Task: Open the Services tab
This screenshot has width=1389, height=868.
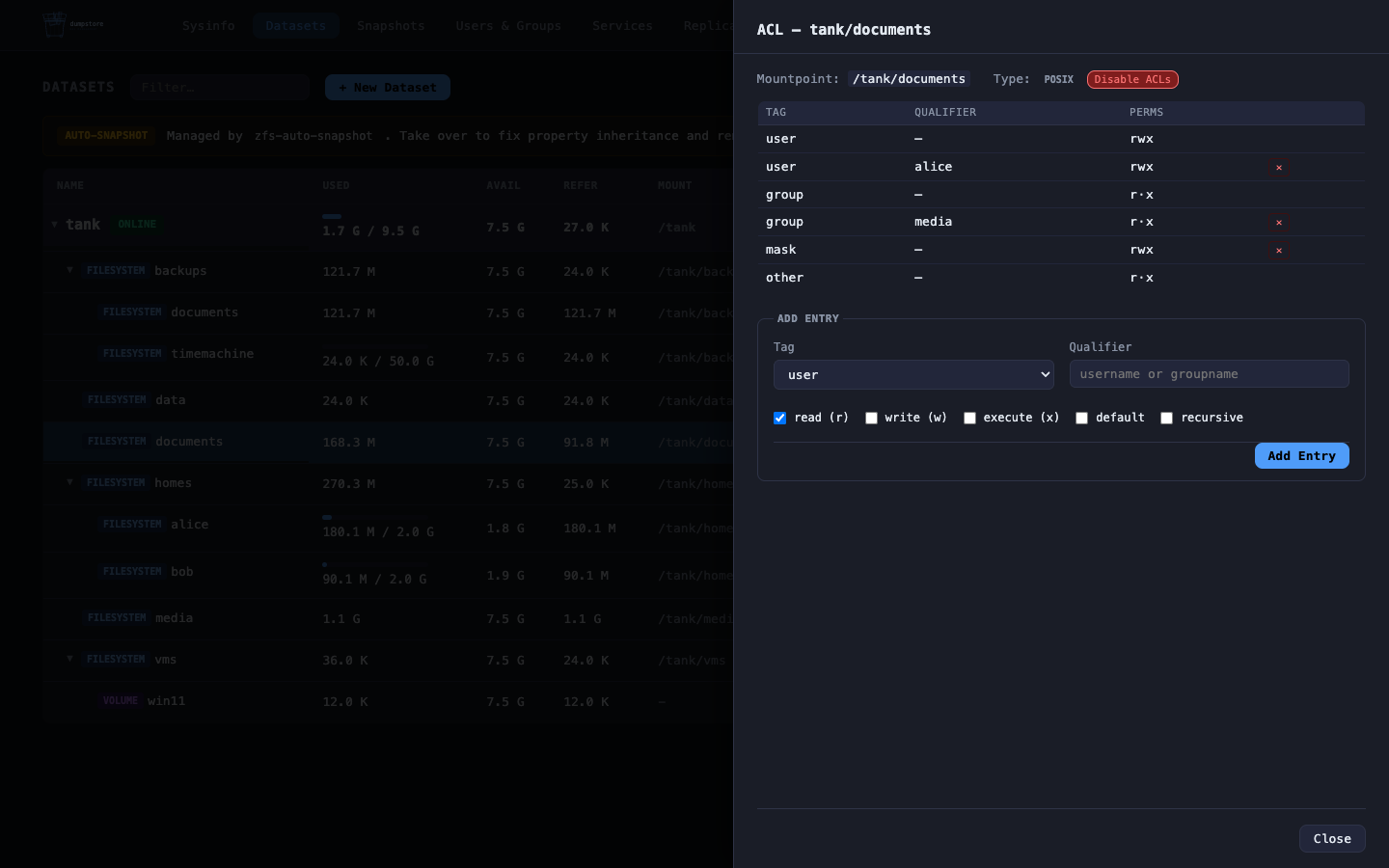Action: [x=622, y=26]
